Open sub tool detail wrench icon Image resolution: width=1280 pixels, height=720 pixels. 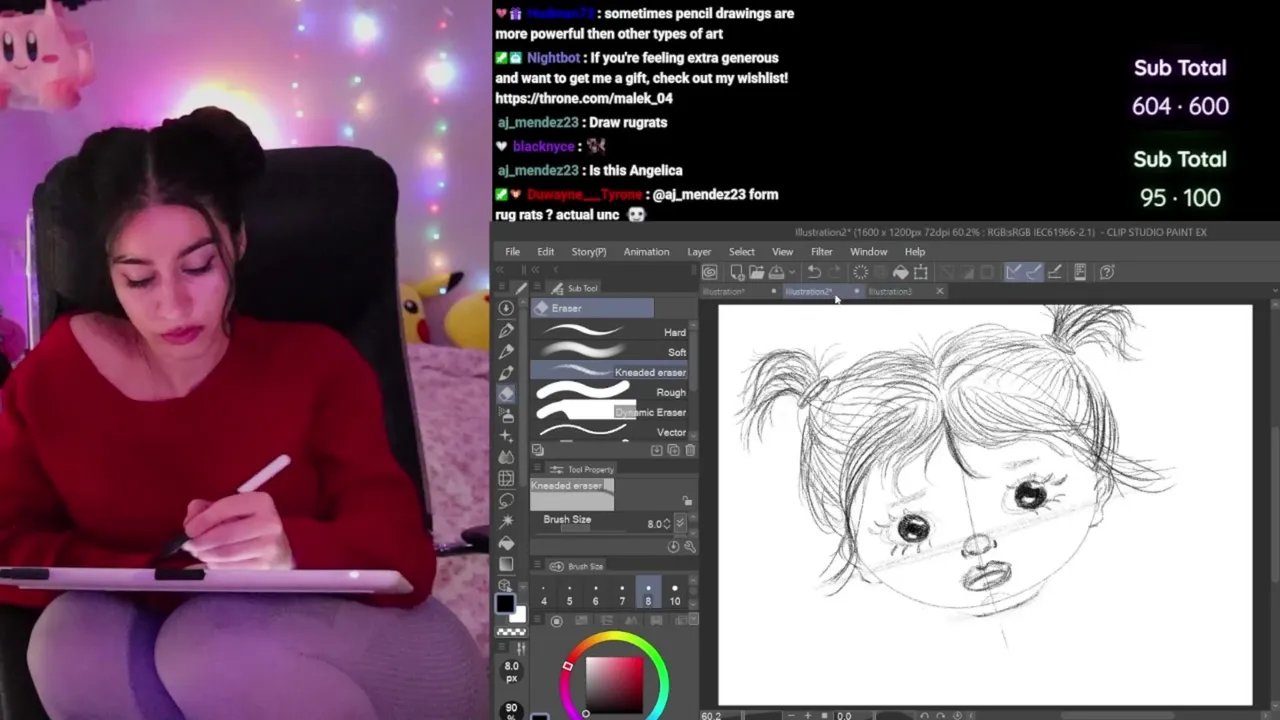click(690, 547)
